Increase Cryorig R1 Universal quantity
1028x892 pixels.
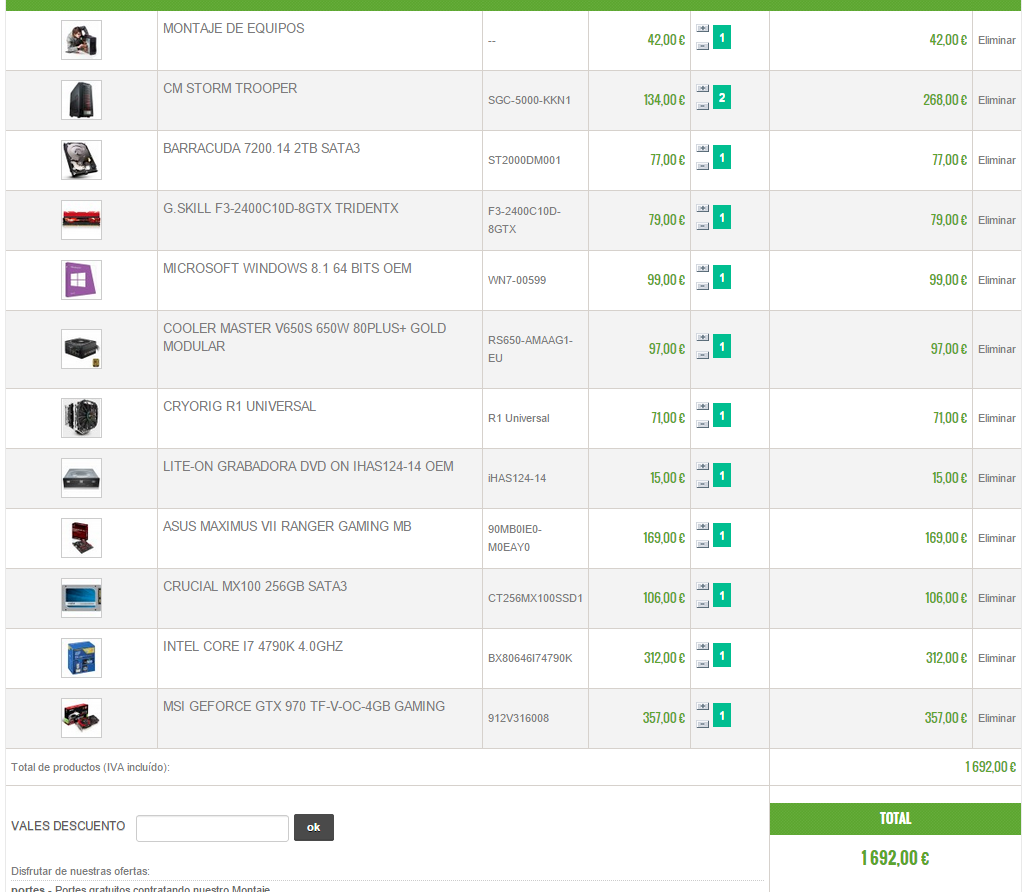(702, 406)
